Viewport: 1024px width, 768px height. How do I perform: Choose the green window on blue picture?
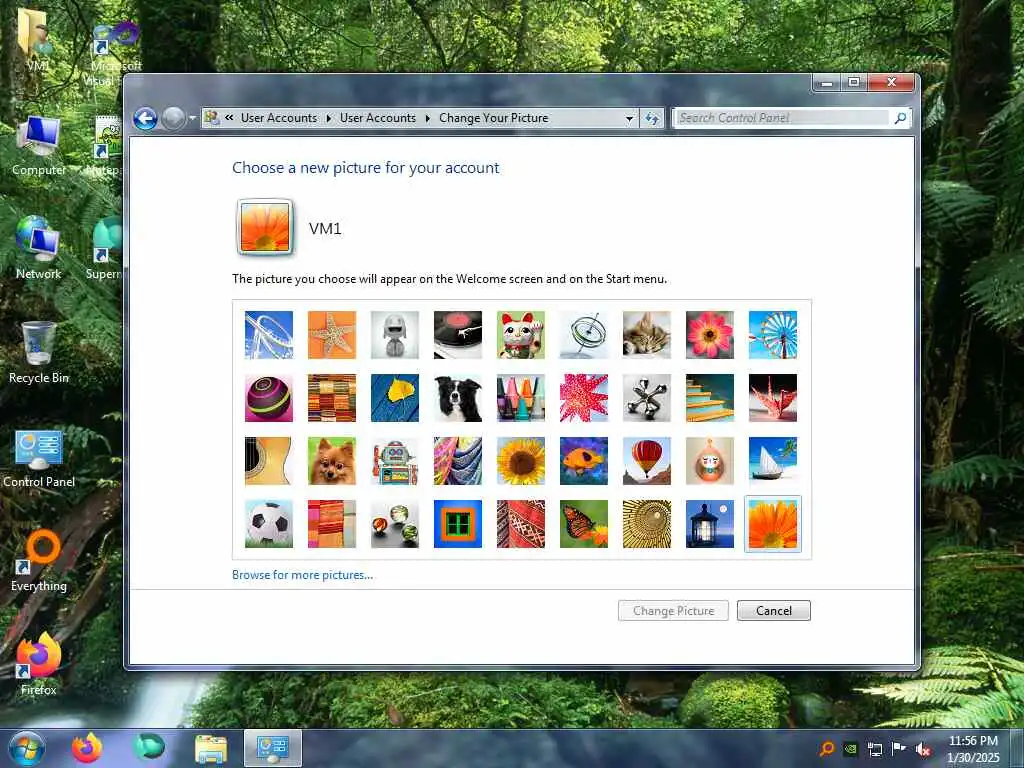(x=458, y=524)
